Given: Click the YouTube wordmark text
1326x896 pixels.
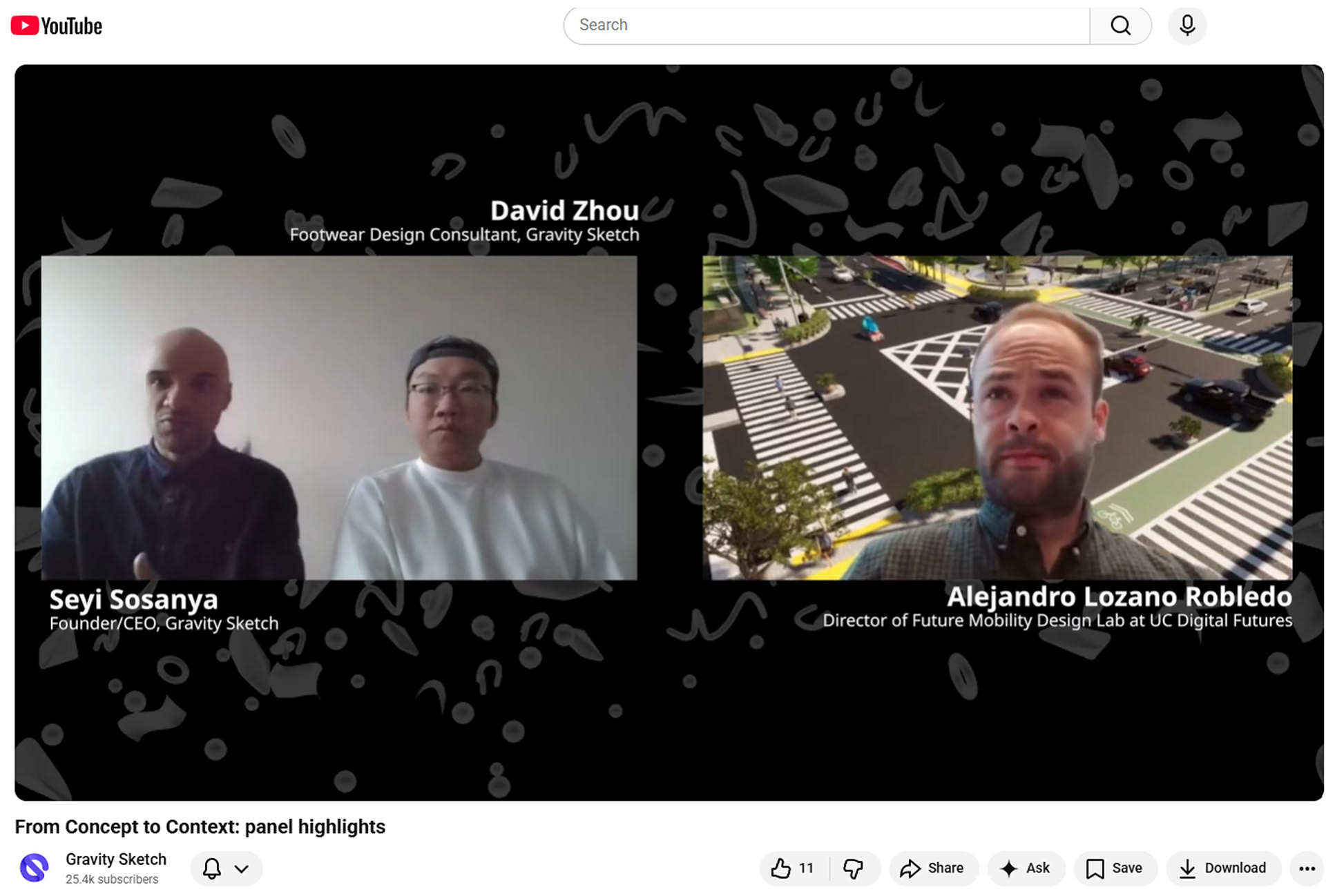Looking at the screenshot, I should (x=72, y=26).
